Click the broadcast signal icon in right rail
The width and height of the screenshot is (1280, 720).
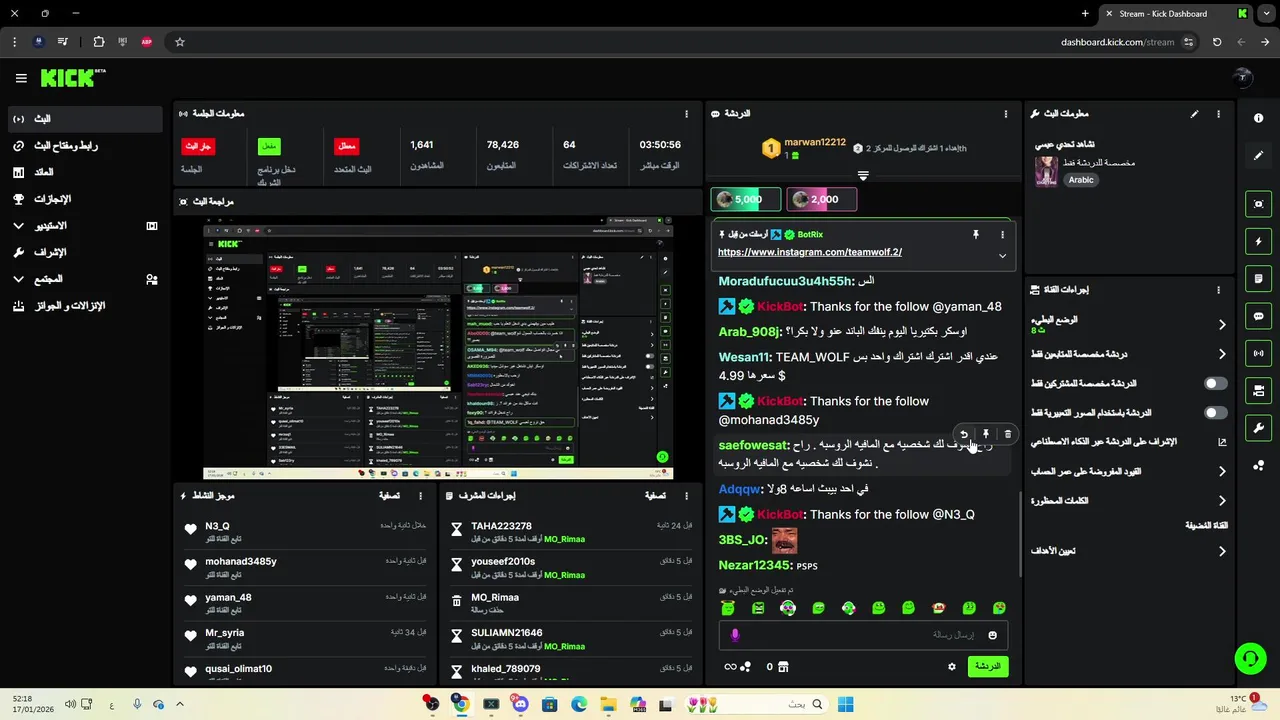tap(1258, 353)
